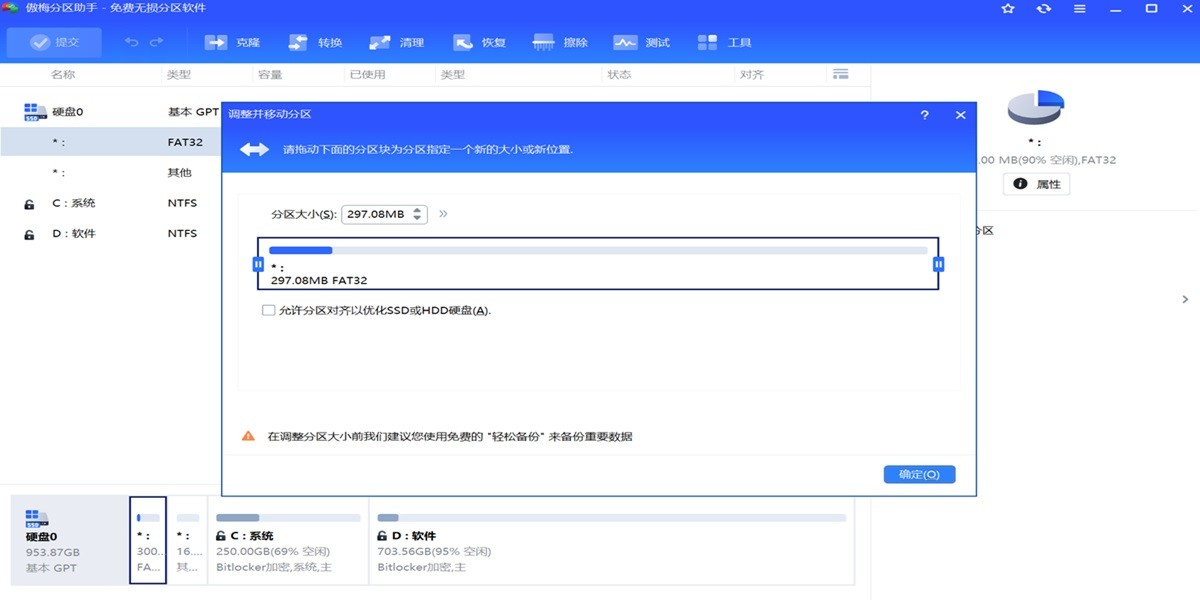Increase partition size using the up stepper arrow
This screenshot has width=1200, height=600.
[417, 208]
